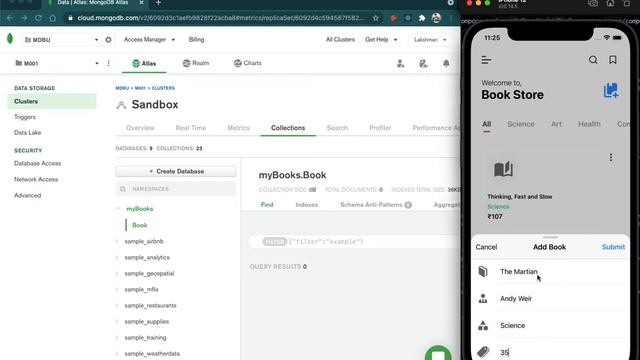This screenshot has width=640, height=360.
Task: Tap the search icon in Book Store app
Action: point(593,60)
